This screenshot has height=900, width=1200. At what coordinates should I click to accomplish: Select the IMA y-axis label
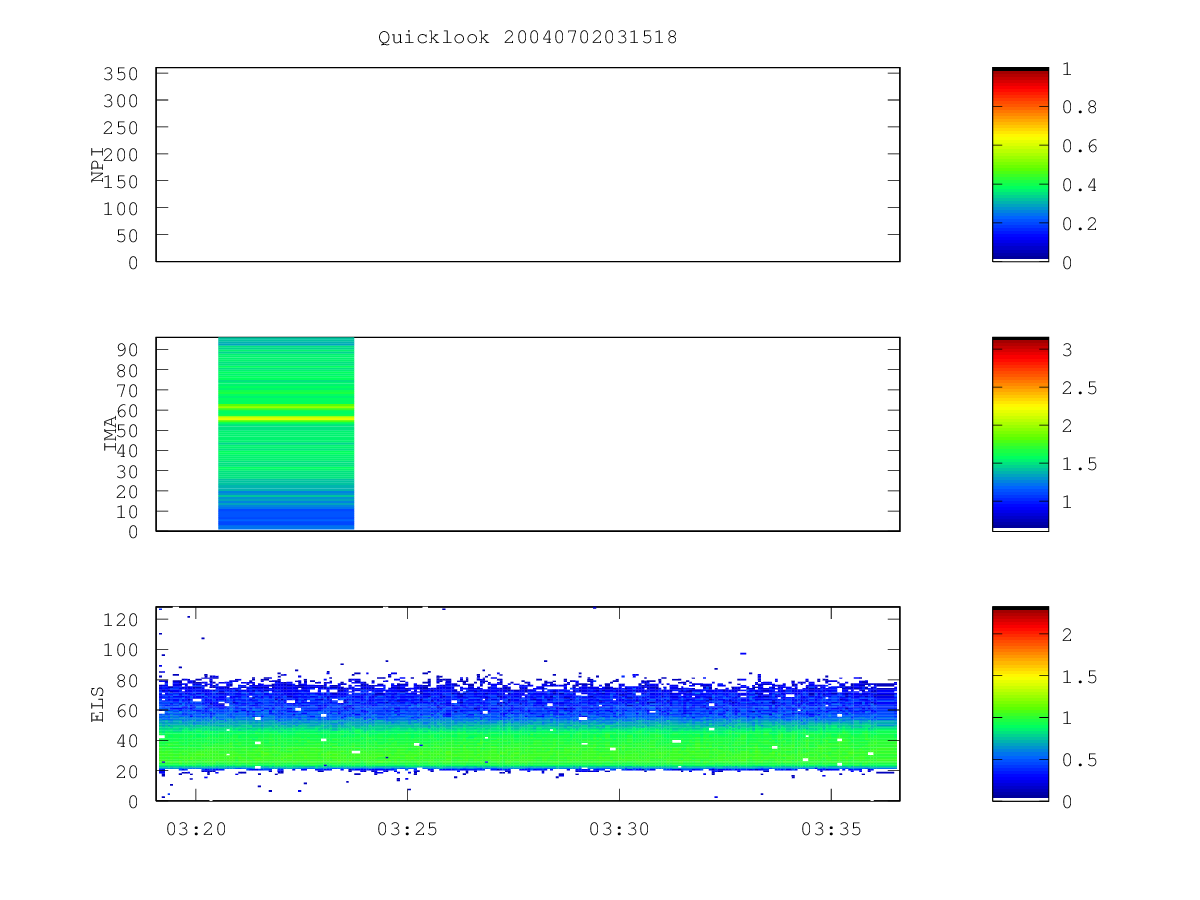111,435
